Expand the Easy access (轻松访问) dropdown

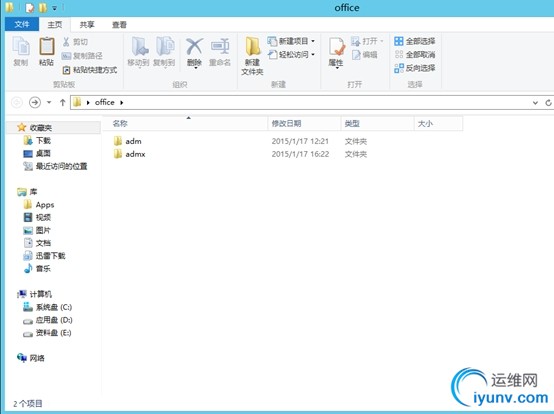(x=313, y=54)
